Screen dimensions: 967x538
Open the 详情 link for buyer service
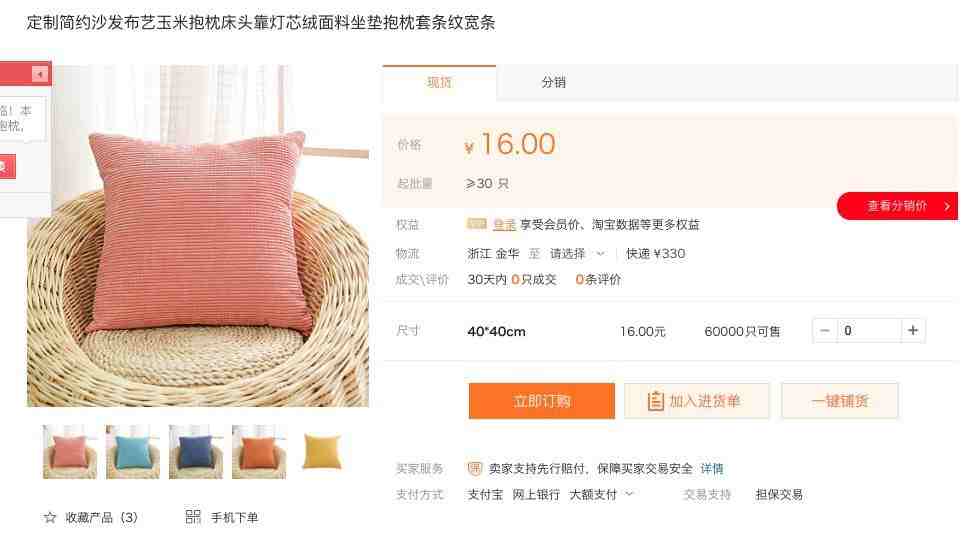tap(712, 469)
